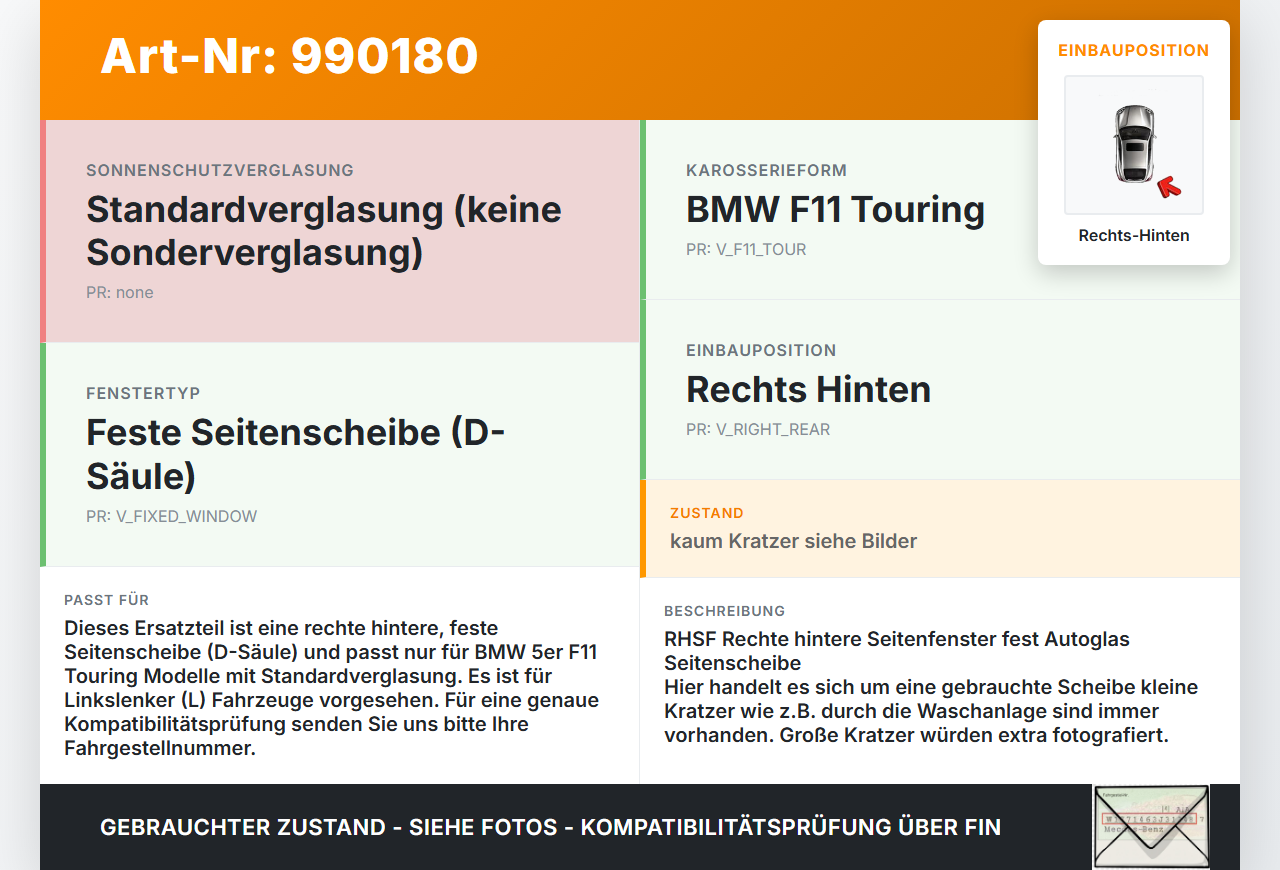Viewport: 1280px width, 870px height.
Task: Click the FENSTERTYP label
Action: tap(143, 394)
